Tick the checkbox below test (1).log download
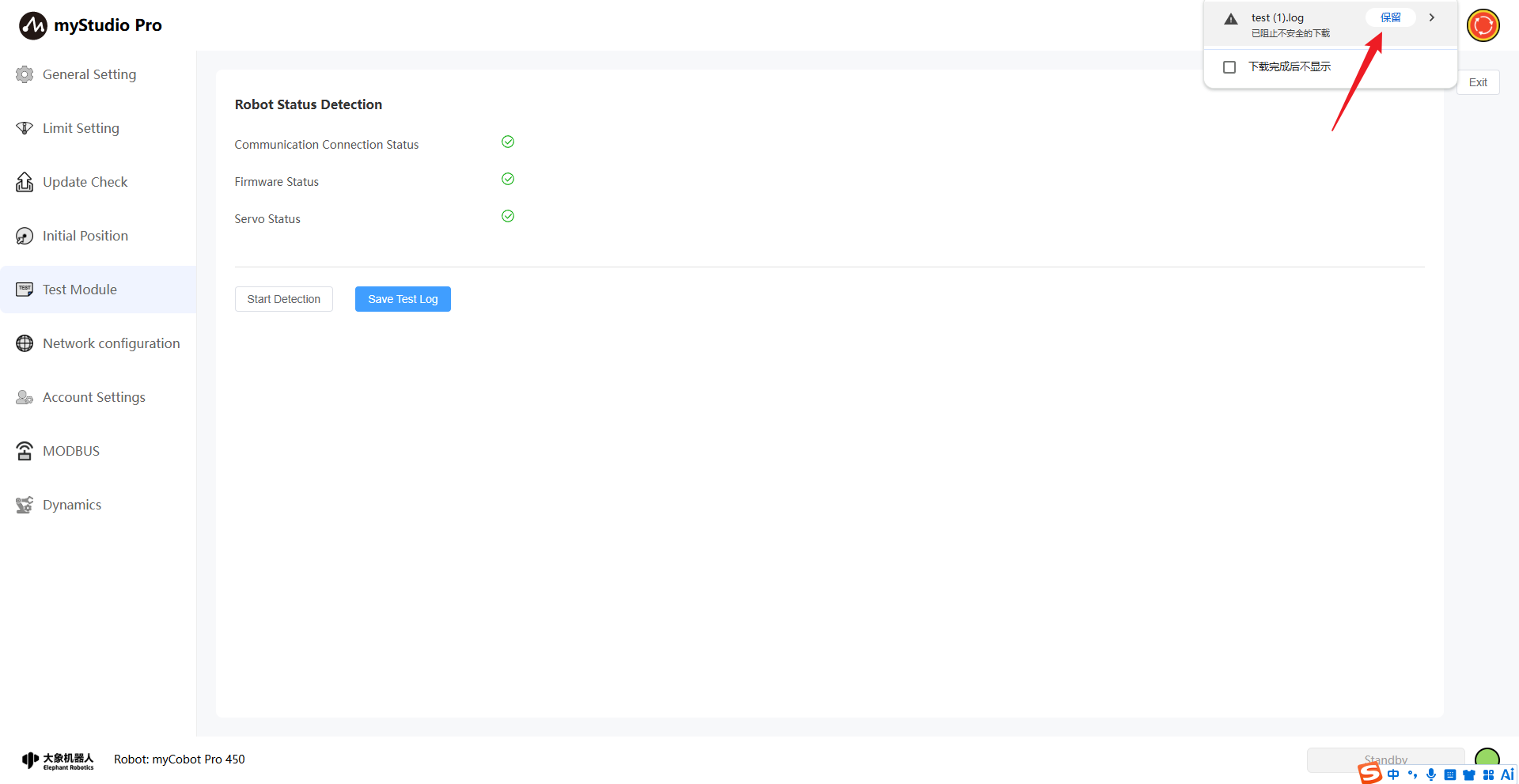Viewport: 1519px width, 784px height. (x=1229, y=67)
